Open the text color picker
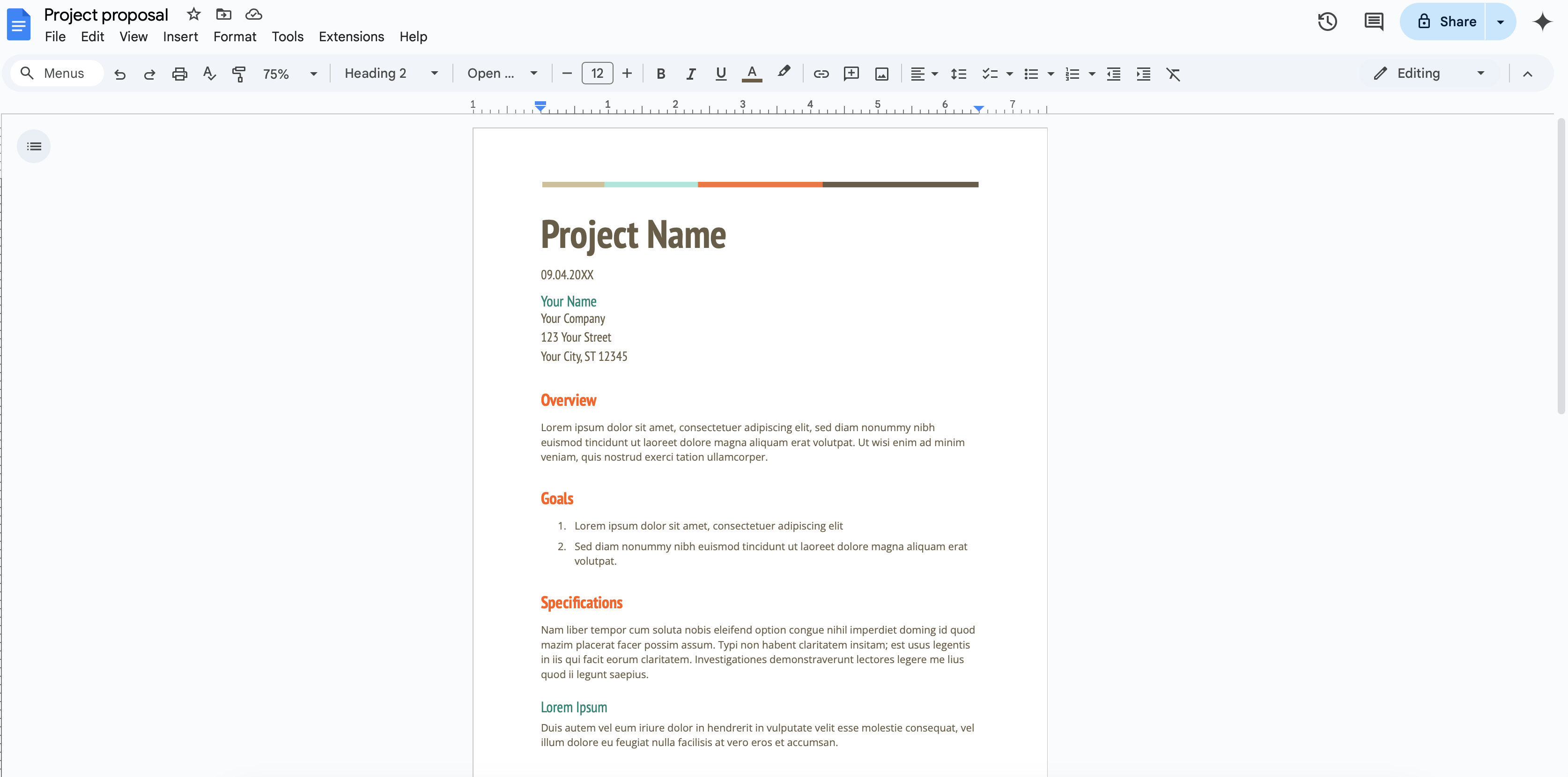1568x777 pixels. [752, 74]
